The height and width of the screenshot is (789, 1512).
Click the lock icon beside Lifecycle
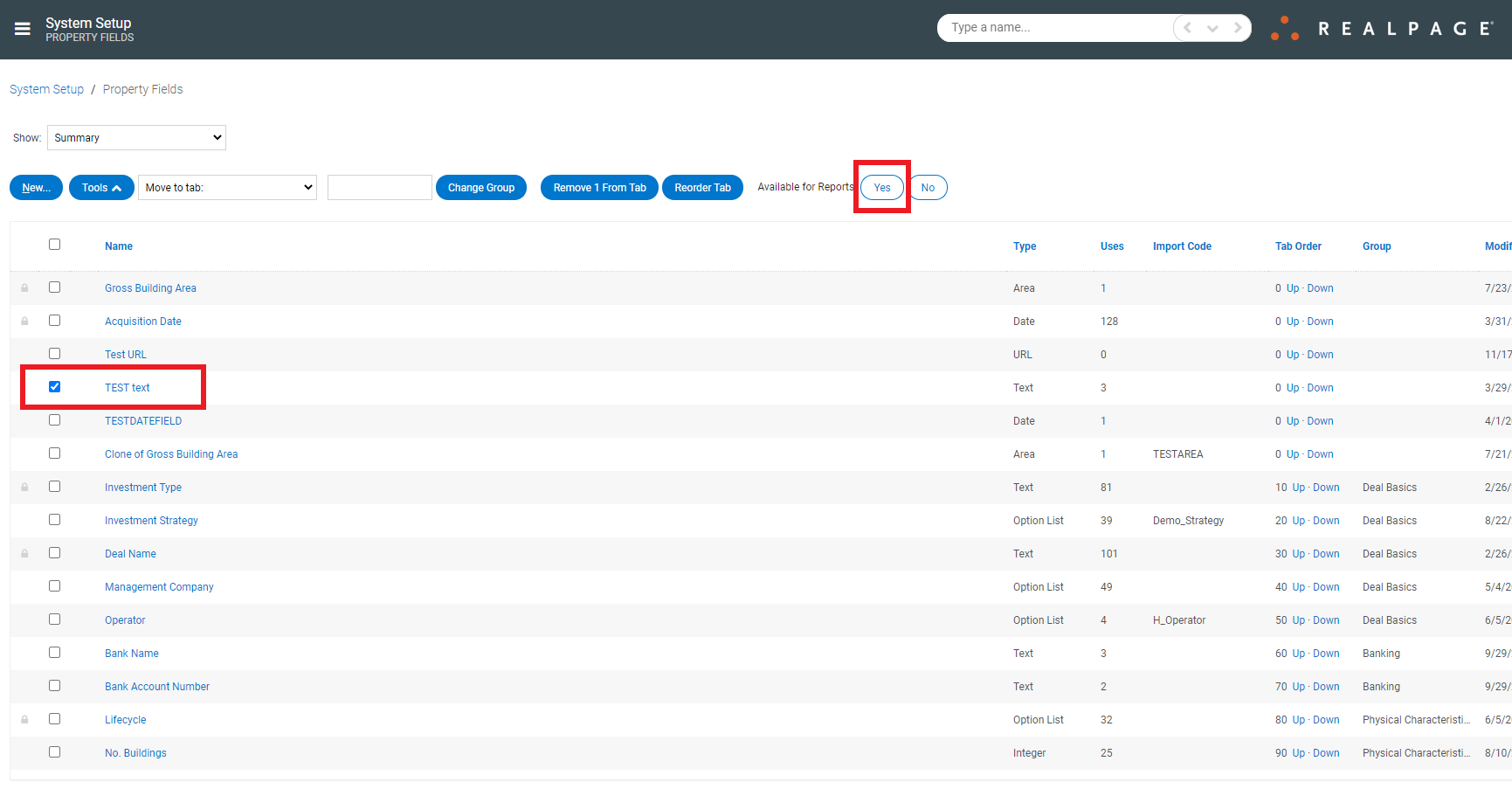(24, 718)
